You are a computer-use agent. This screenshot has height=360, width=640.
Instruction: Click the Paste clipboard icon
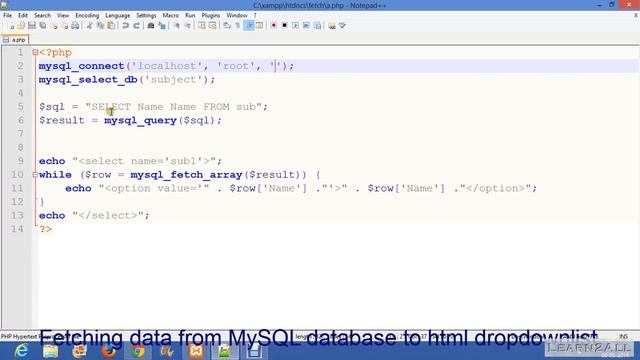tap(111, 26)
